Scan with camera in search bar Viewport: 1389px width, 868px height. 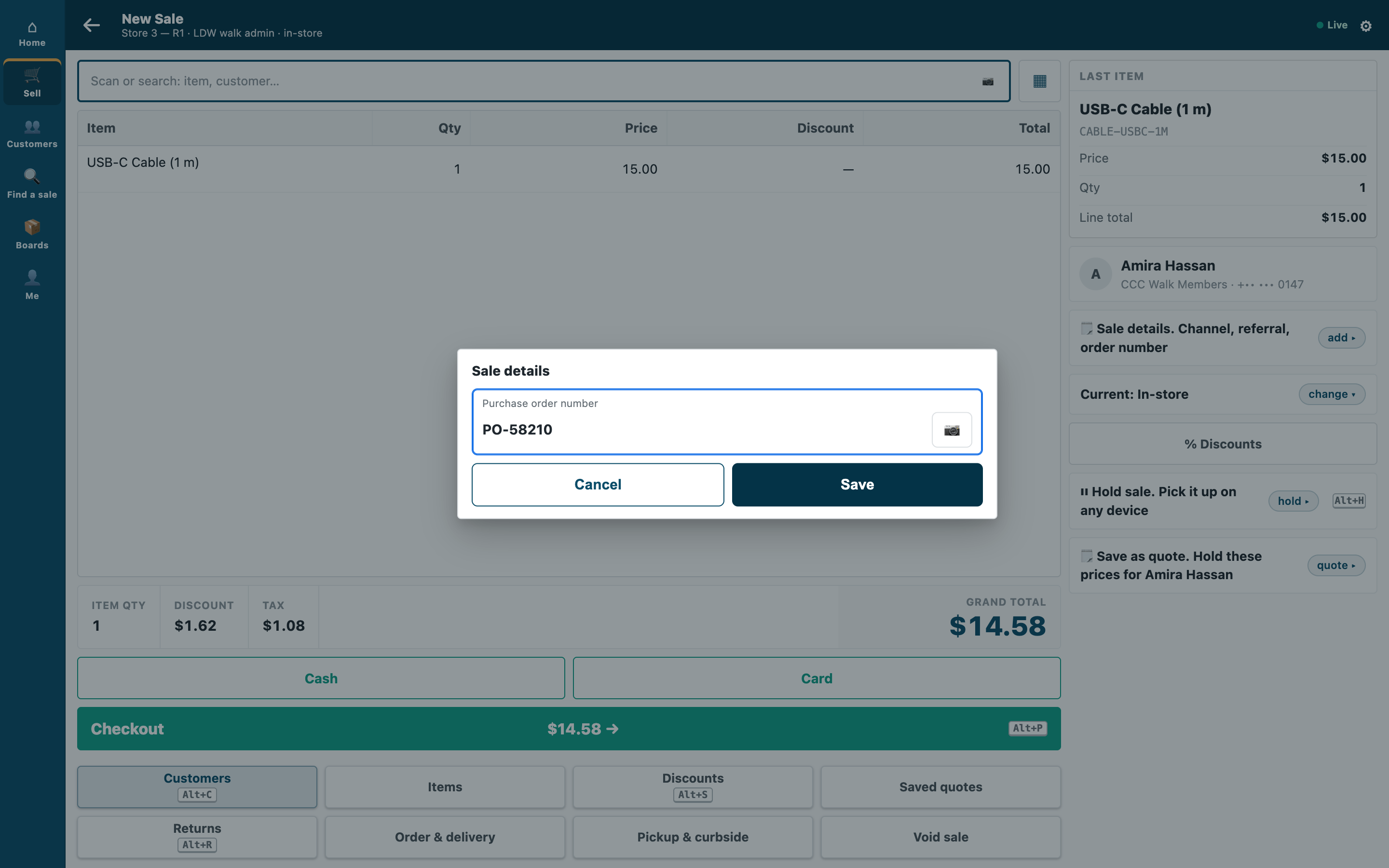click(988, 81)
